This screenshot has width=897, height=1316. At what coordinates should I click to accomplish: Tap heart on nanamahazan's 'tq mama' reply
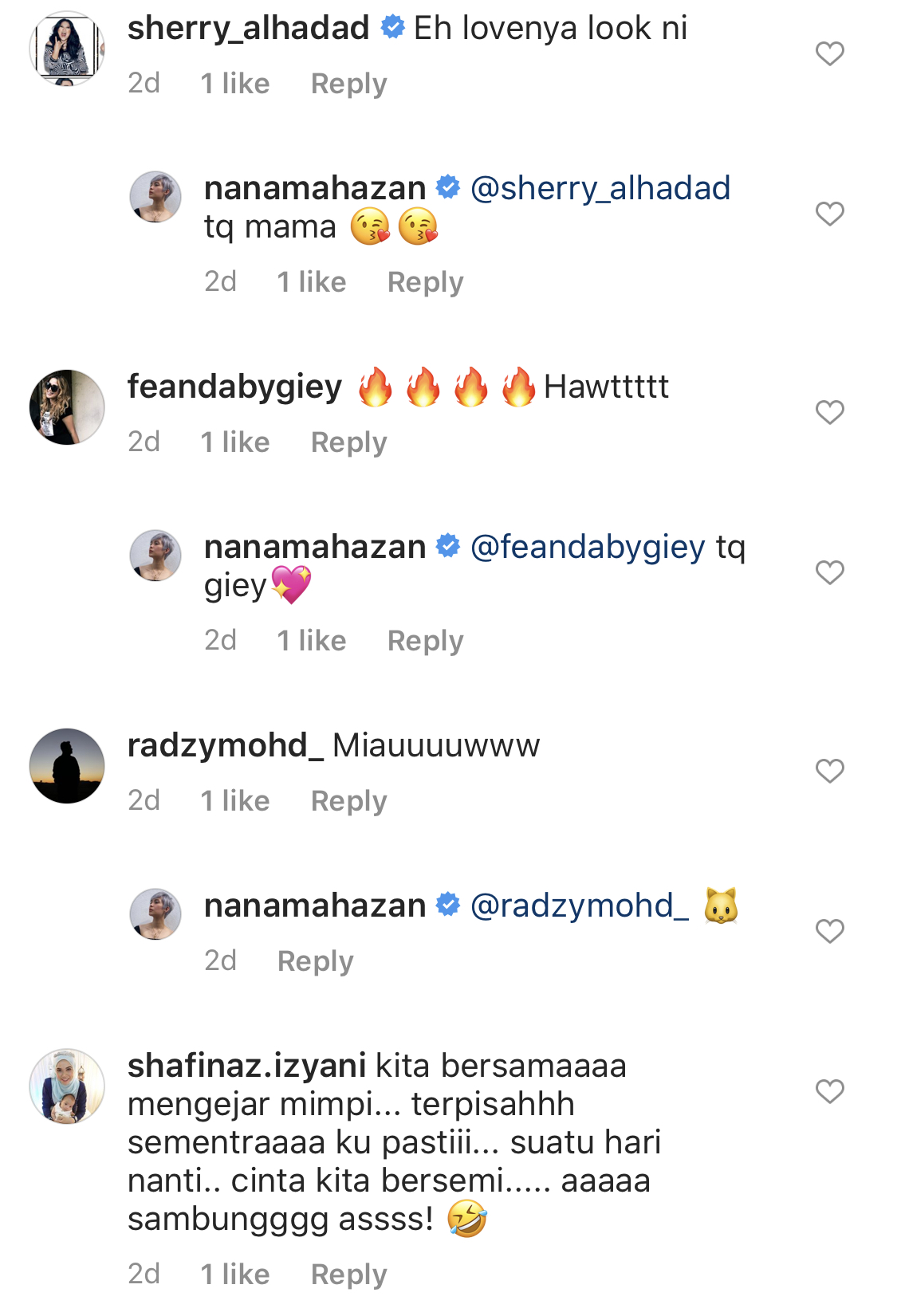click(829, 214)
